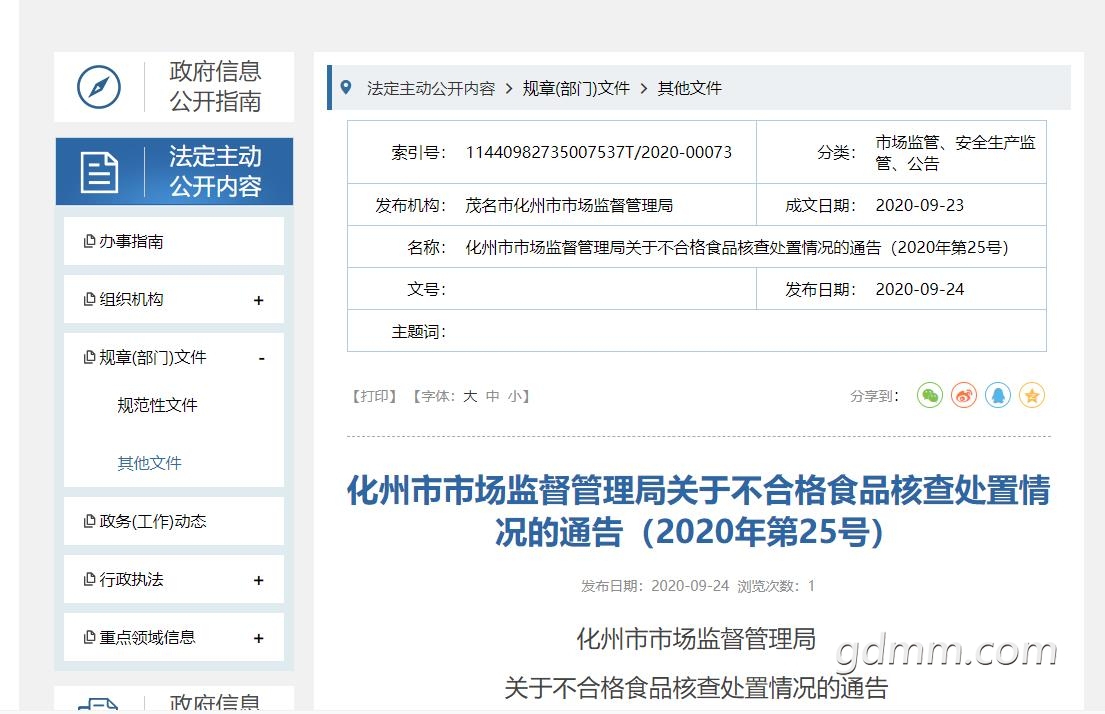Click the copy icon beside 规章(部门)文件

(89, 357)
